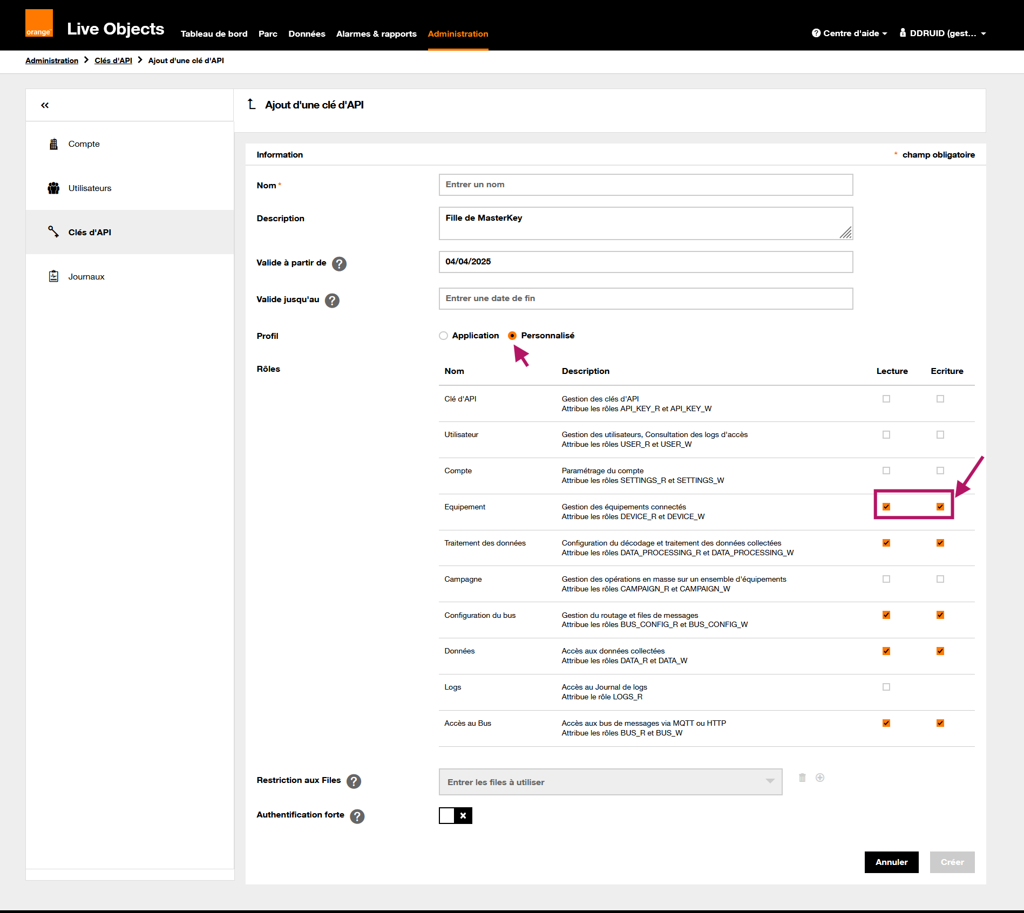Click the Journaux sidebar icon
Screen dimensions: 1024x913
(x=54, y=276)
